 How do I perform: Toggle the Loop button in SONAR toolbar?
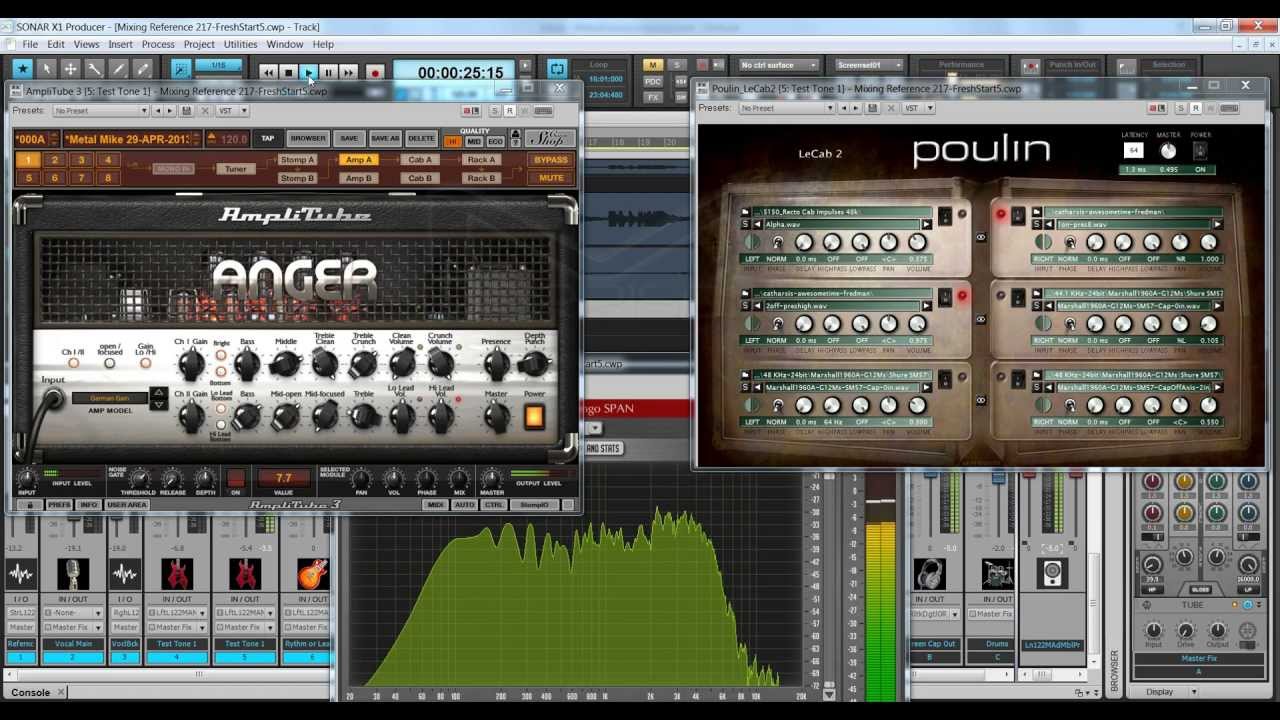coord(557,69)
